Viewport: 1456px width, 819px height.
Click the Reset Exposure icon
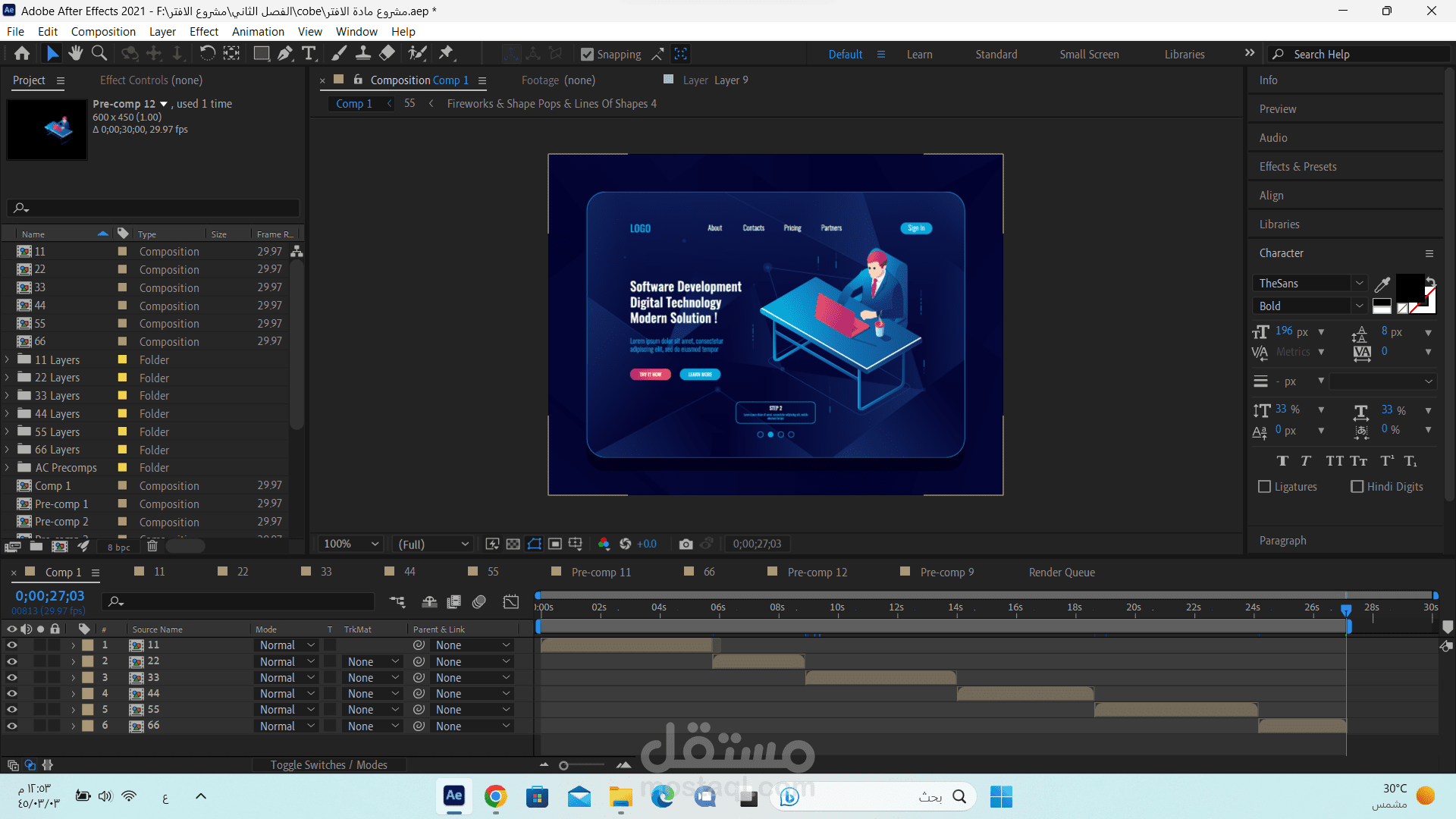click(x=626, y=544)
